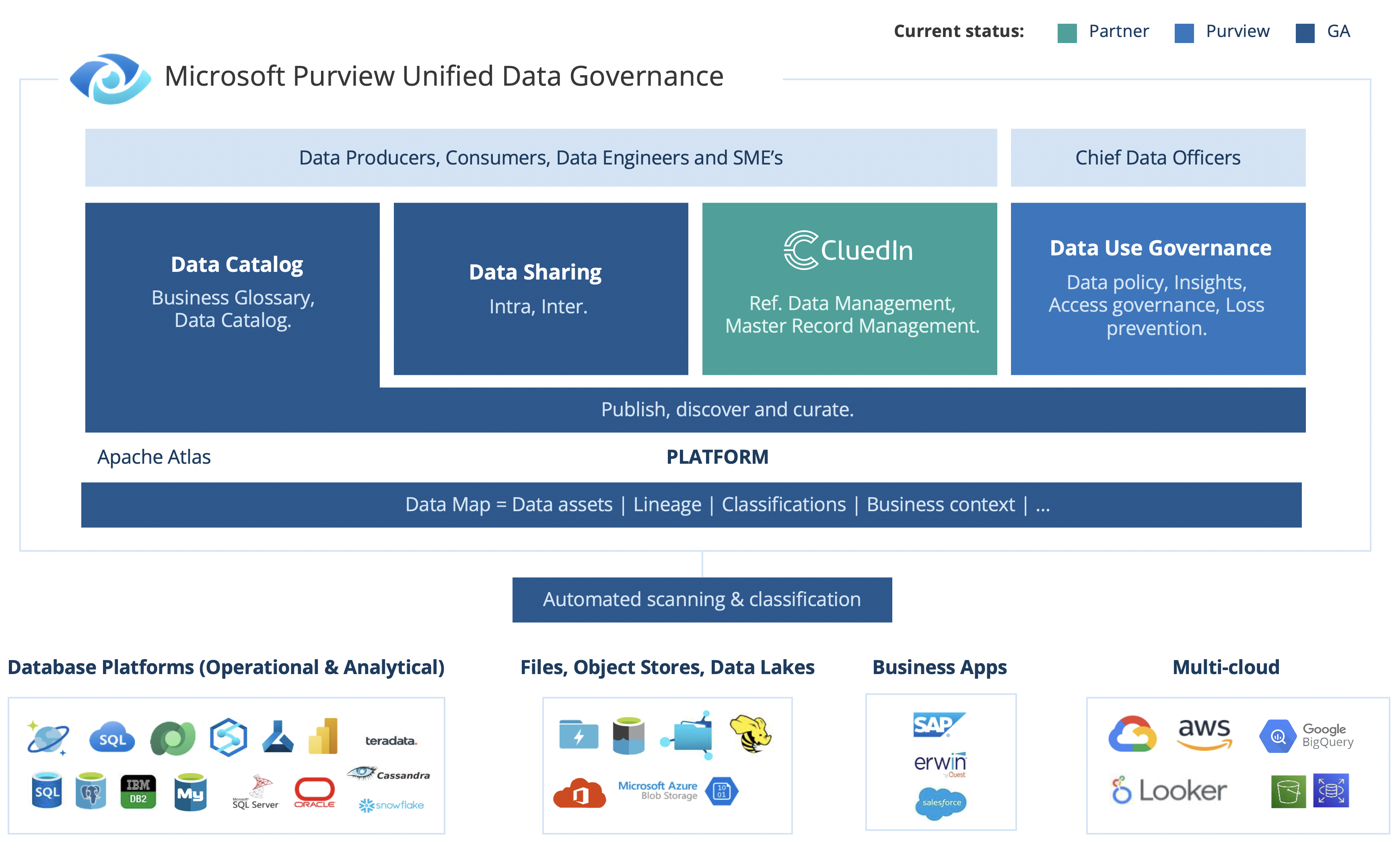Click the Data Map assets lineage bar
Screen dimensions: 1400x843
click(x=692, y=505)
